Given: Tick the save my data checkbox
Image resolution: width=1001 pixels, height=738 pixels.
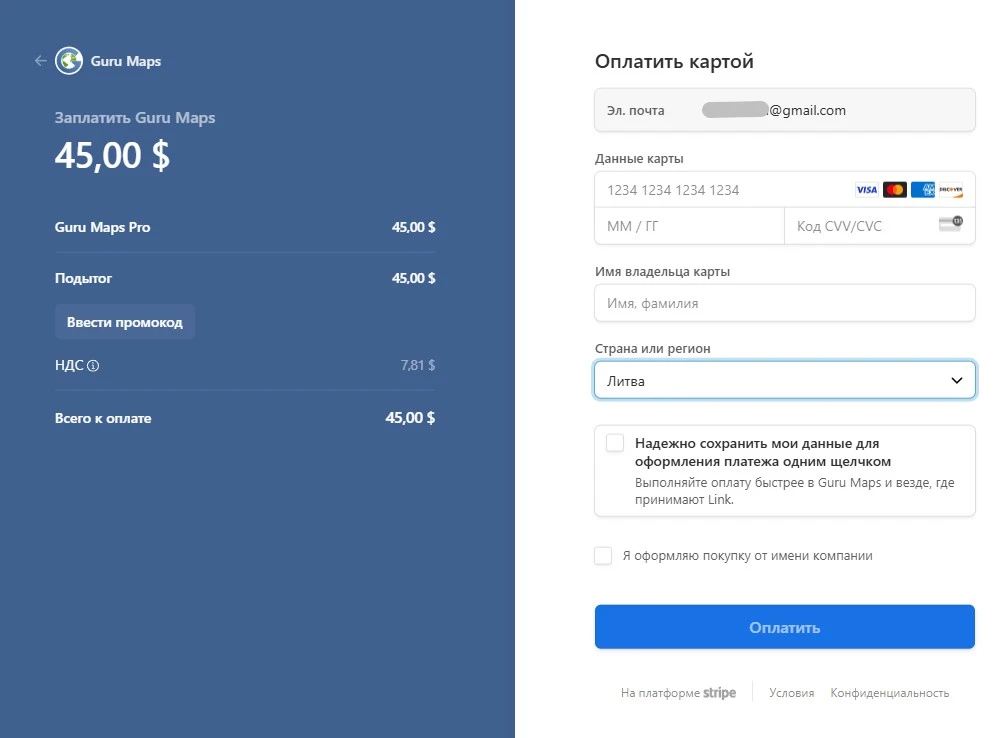Looking at the screenshot, I should tap(615, 443).
